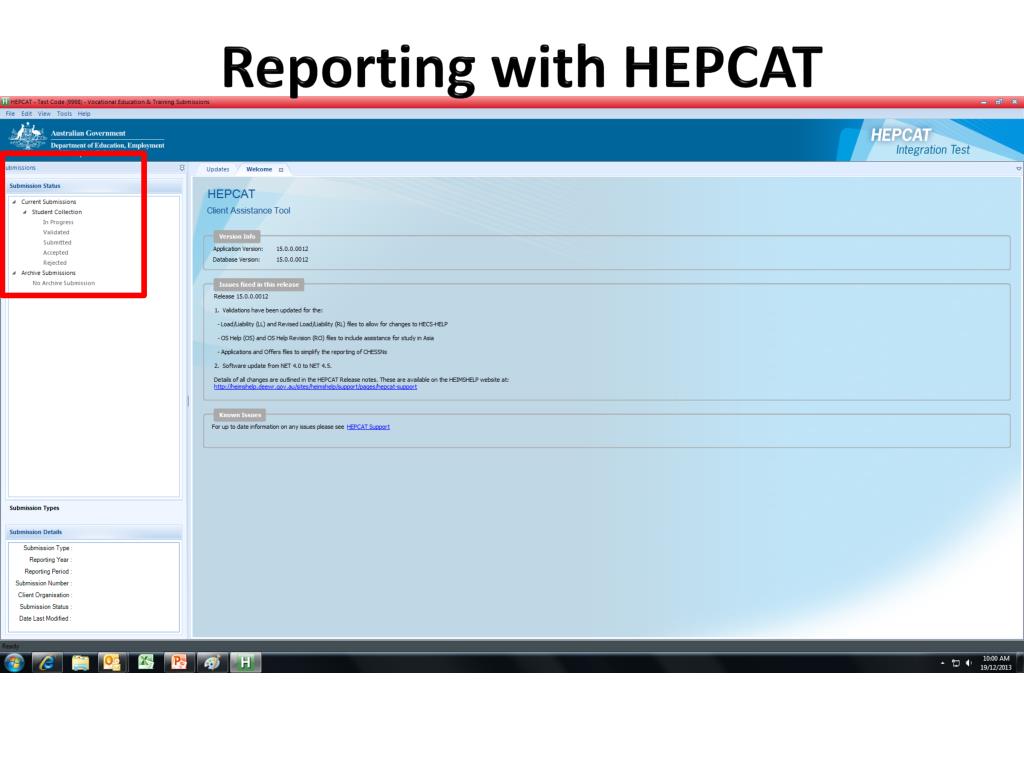1024x768 pixels.
Task: Select Current Submissions tree node
Action: [48, 202]
